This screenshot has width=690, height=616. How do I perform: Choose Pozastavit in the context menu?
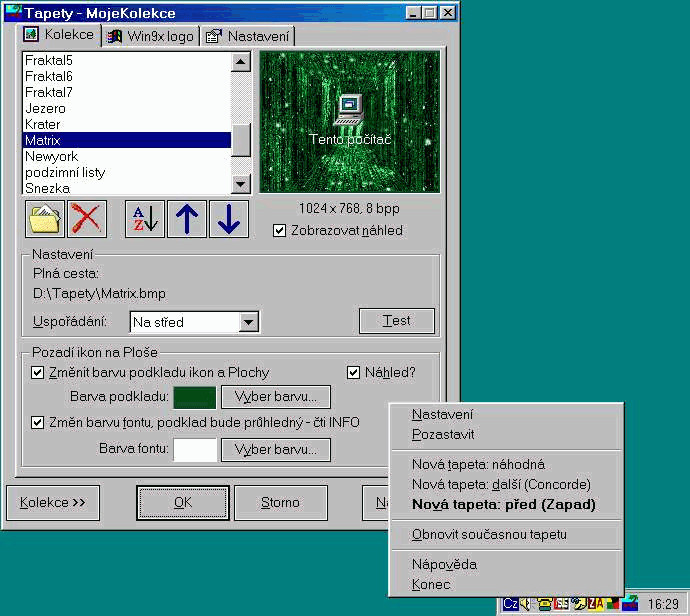(506, 435)
